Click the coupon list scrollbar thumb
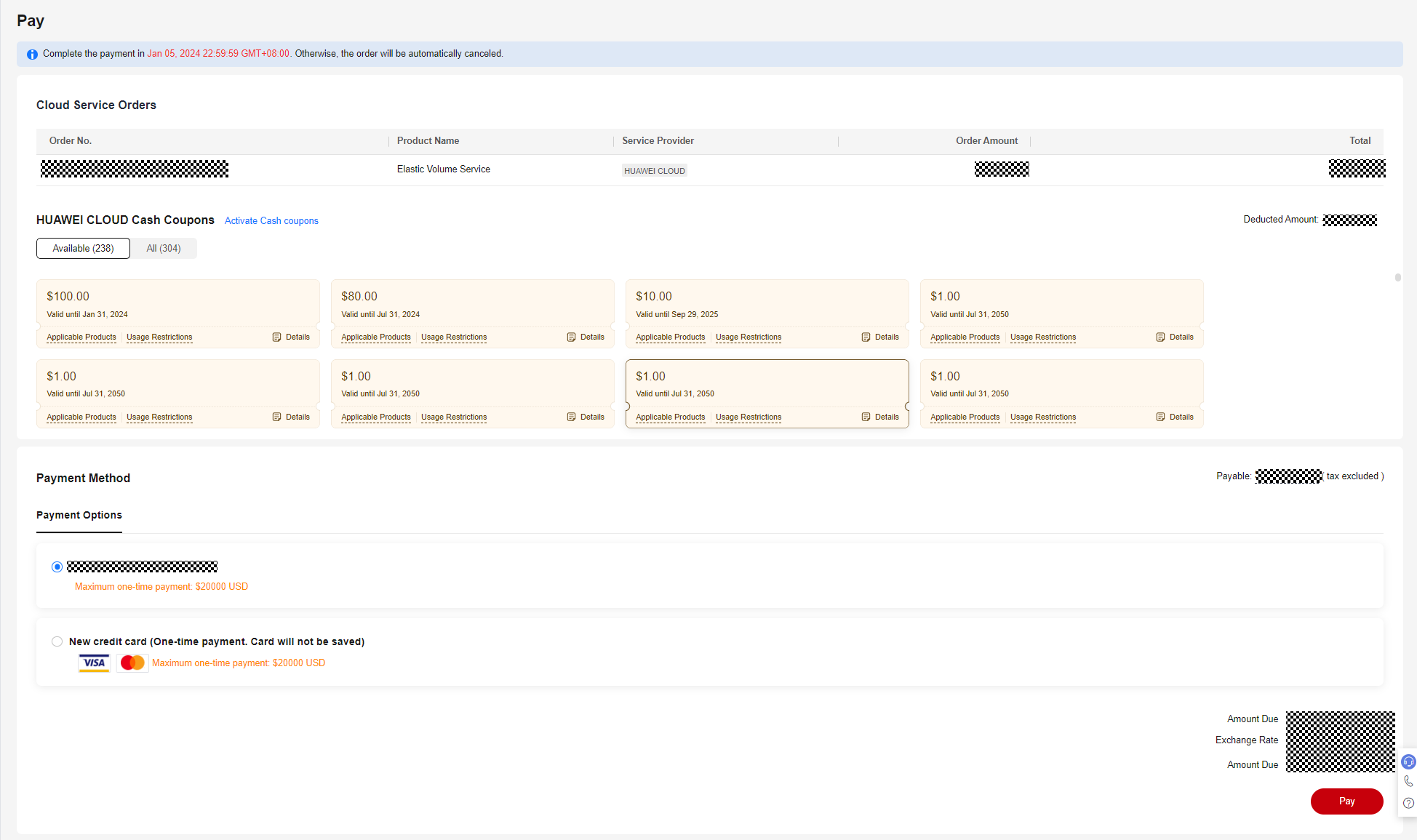Viewport: 1417px width, 840px height. tap(1397, 277)
